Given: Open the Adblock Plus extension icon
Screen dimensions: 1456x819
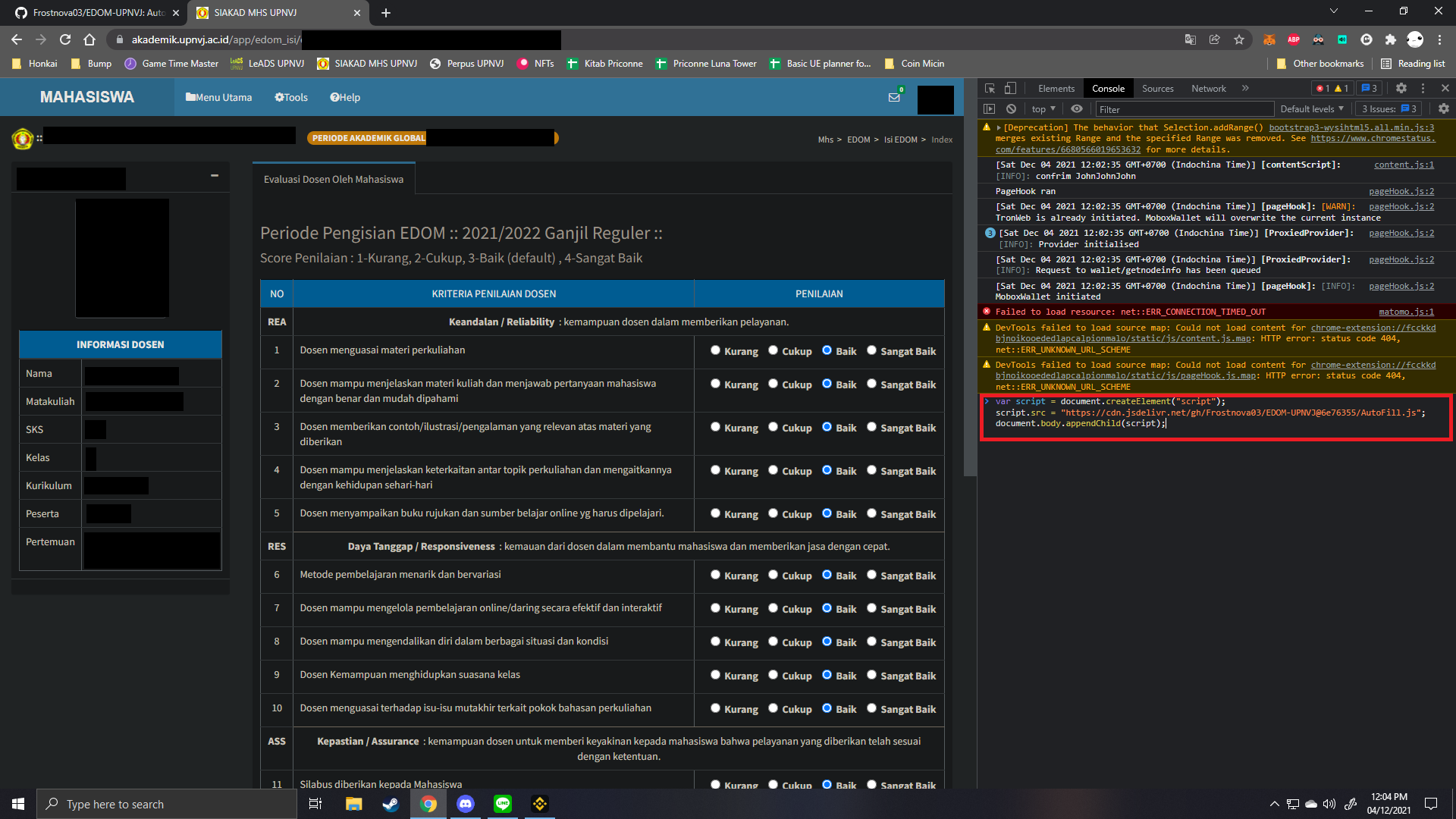Looking at the screenshot, I should [x=1294, y=39].
